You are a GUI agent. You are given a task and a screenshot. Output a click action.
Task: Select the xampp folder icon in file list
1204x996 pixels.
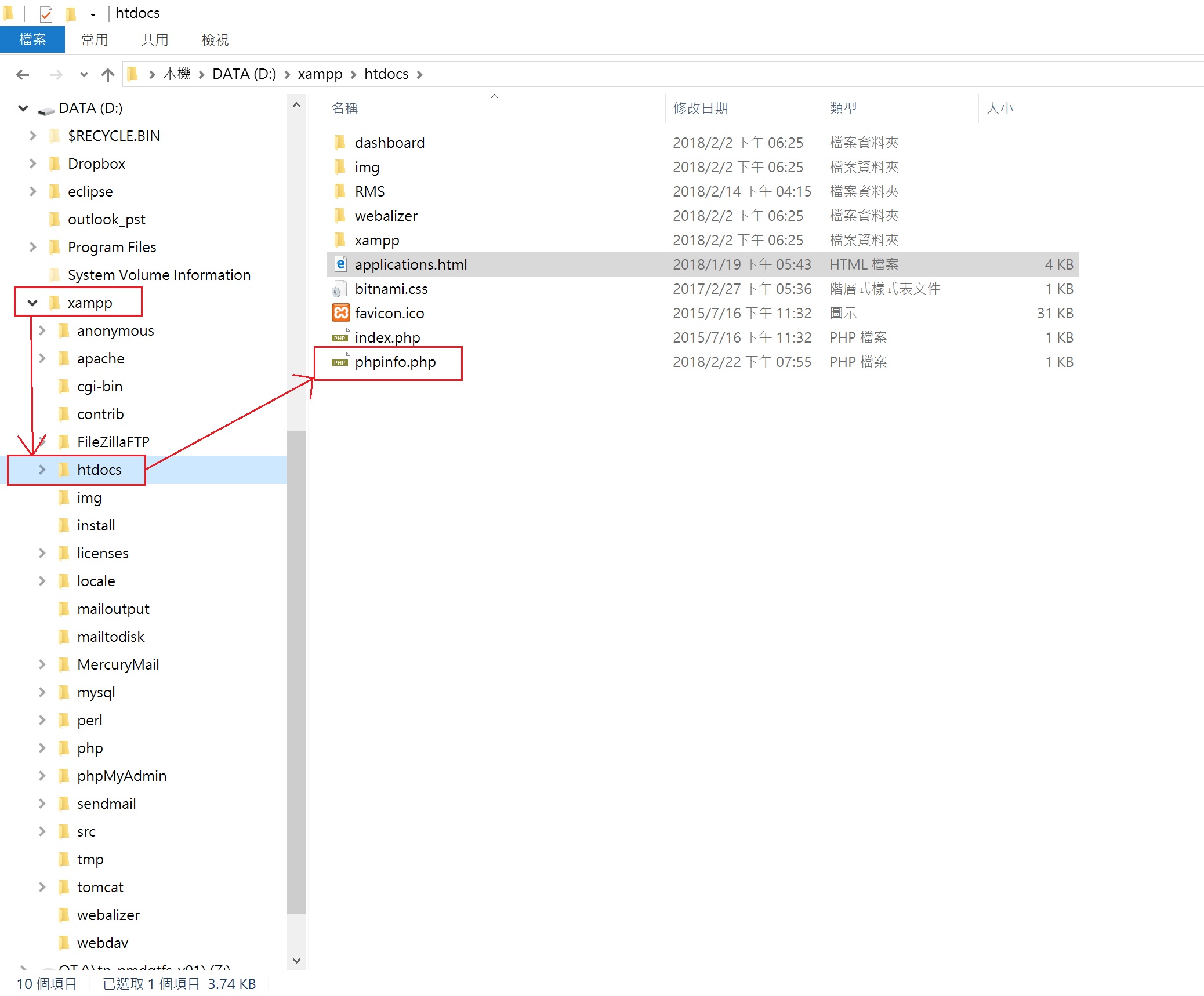point(340,240)
